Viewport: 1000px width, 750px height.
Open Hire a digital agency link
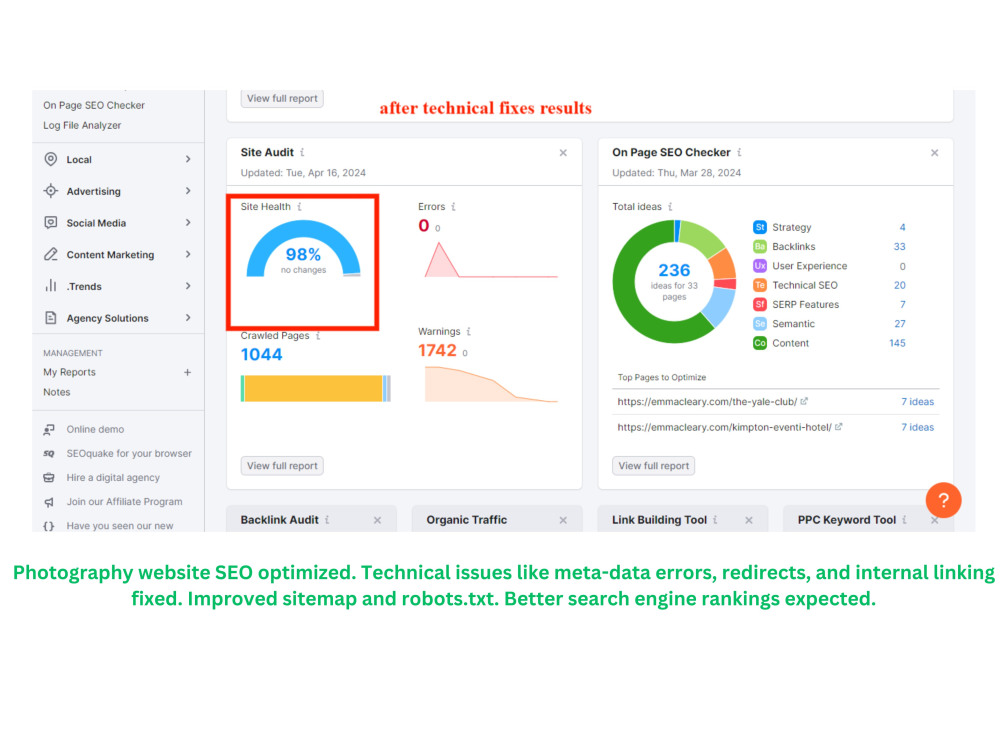[113, 478]
